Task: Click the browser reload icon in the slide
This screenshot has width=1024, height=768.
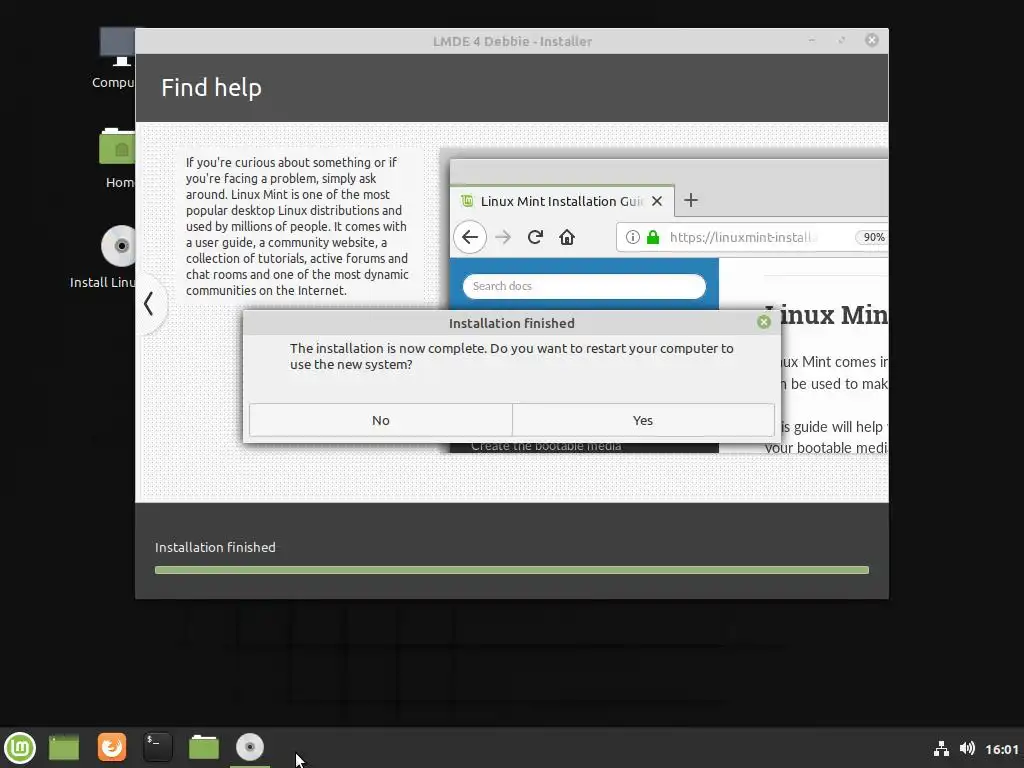Action: point(535,237)
